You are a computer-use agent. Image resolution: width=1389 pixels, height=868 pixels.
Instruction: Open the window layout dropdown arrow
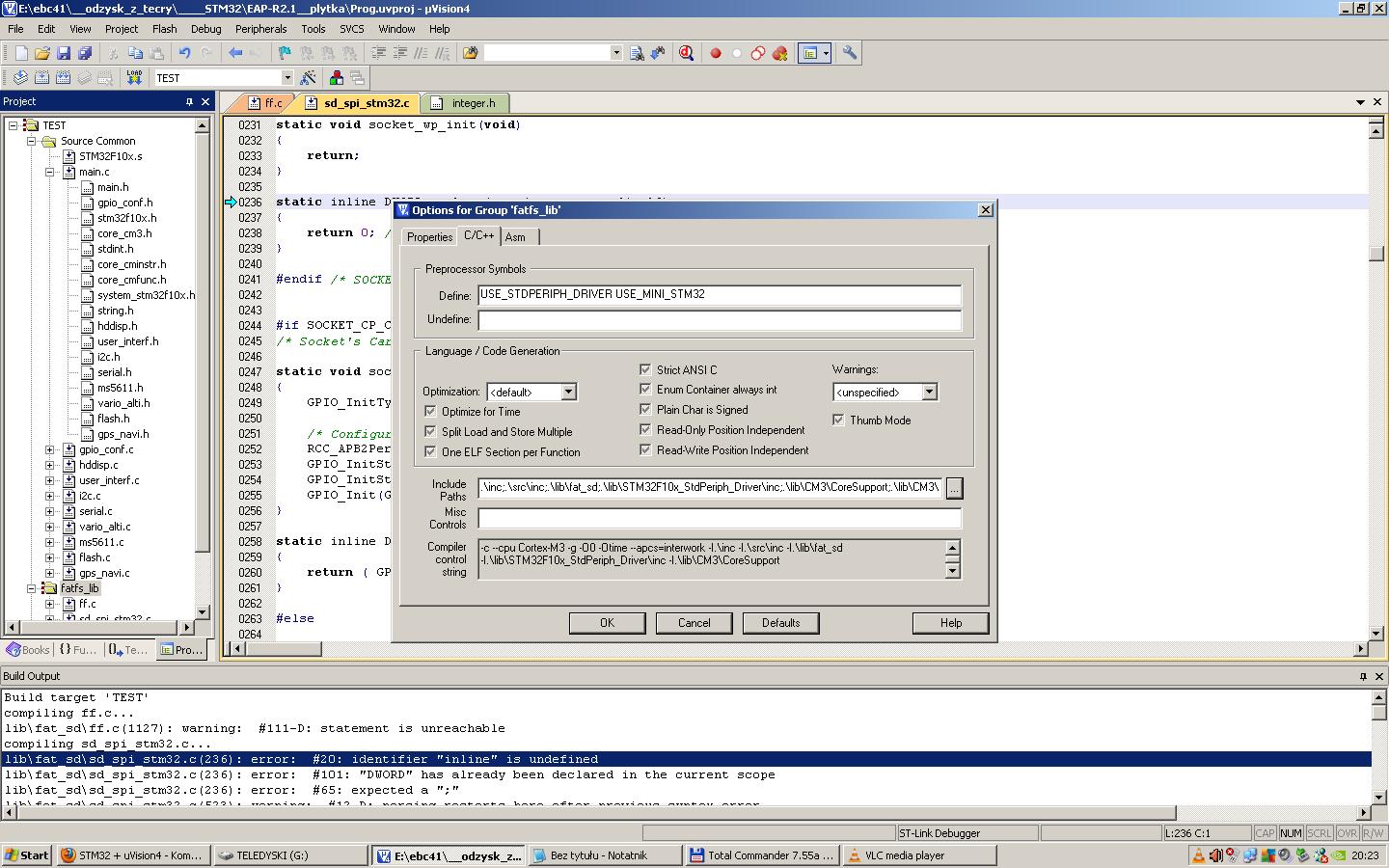click(826, 53)
